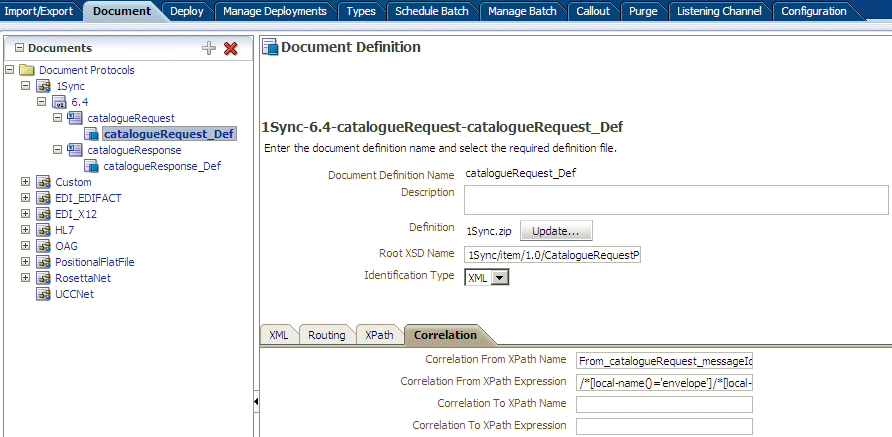Screen dimensions: 892x437
Task: Select the Routing sub-tab
Action: click(327, 335)
